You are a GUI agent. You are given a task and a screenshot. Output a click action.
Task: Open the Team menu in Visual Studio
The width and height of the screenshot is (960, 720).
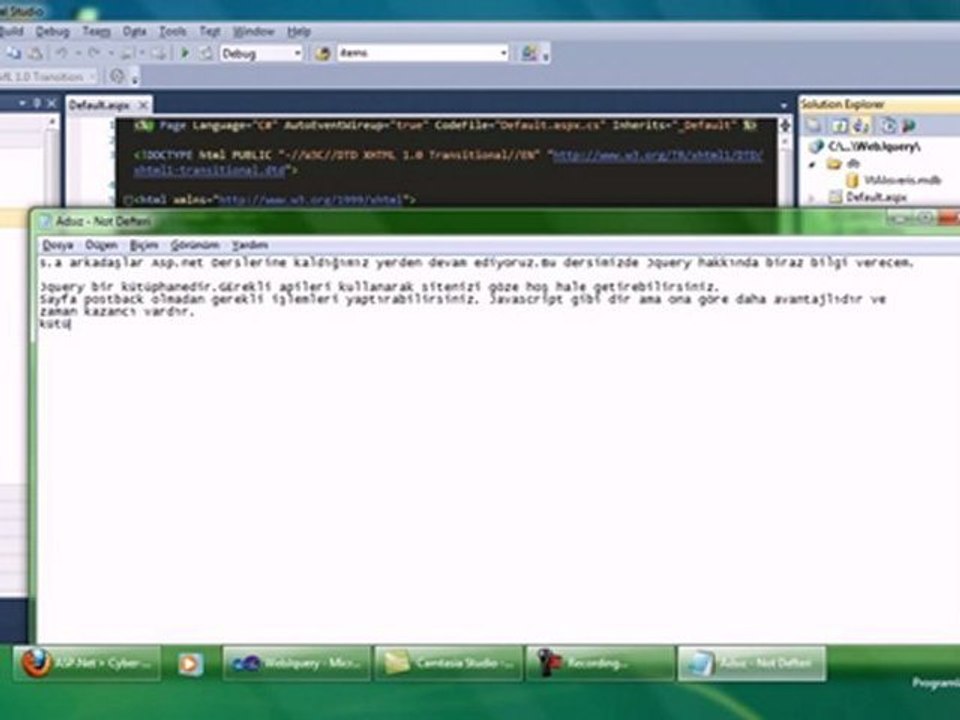(97, 31)
